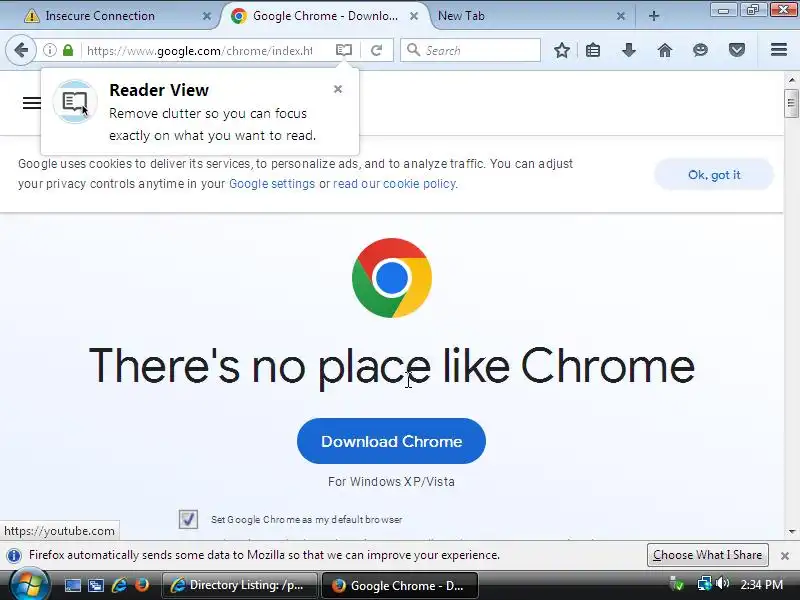Click Choose What I Share button
The width and height of the screenshot is (800, 600).
click(x=708, y=555)
